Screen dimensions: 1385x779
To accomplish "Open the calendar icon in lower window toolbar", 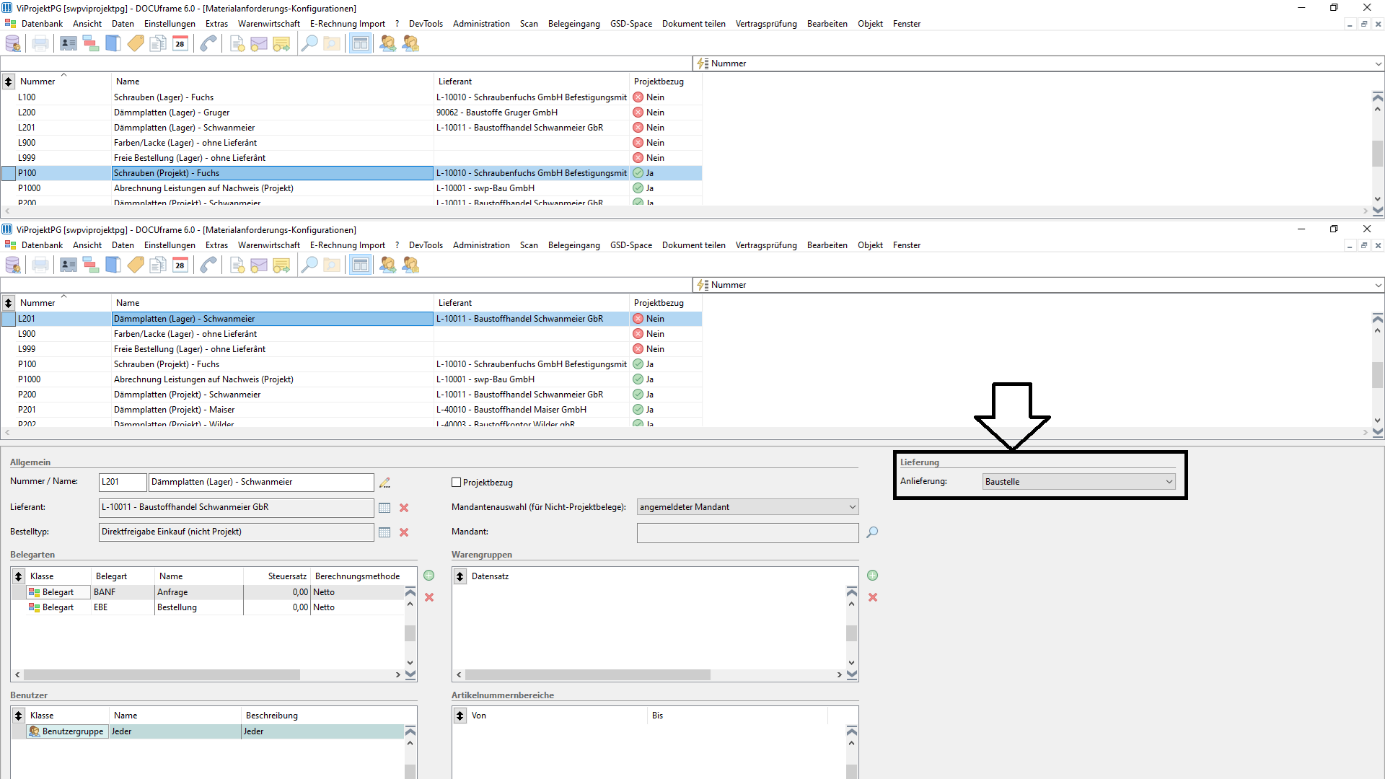I will coord(180,264).
